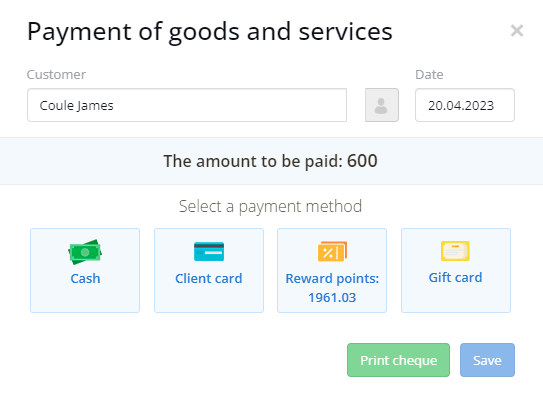This screenshot has width=543, height=404.
Task: Focus the Customer field containing Coule James
Action: [187, 105]
